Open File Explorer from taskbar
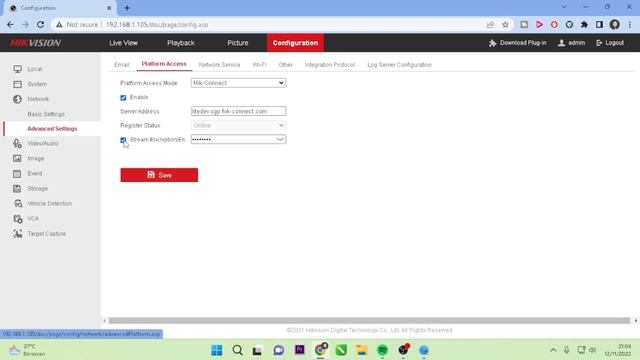 [362, 350]
